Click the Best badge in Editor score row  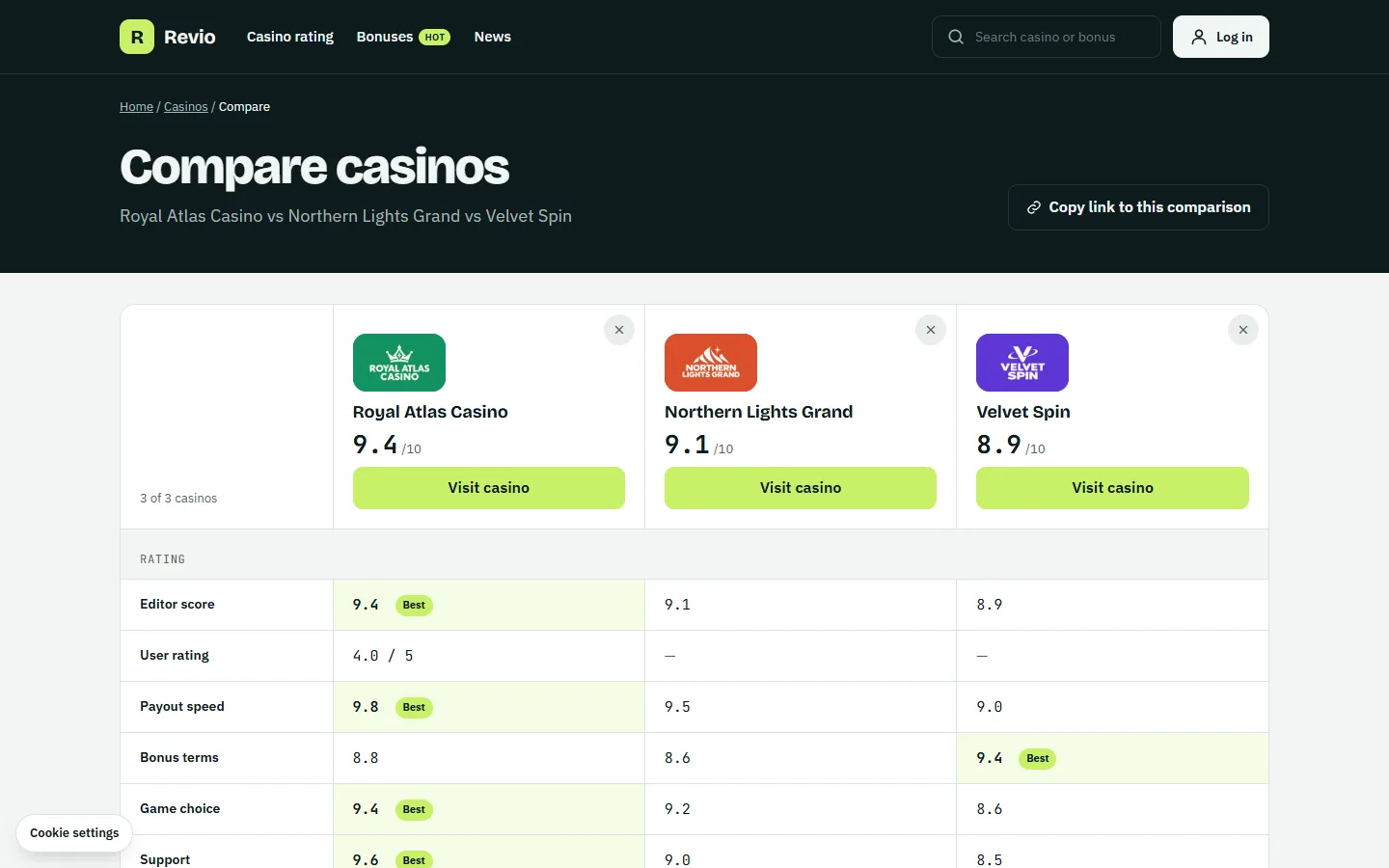pyautogui.click(x=414, y=606)
